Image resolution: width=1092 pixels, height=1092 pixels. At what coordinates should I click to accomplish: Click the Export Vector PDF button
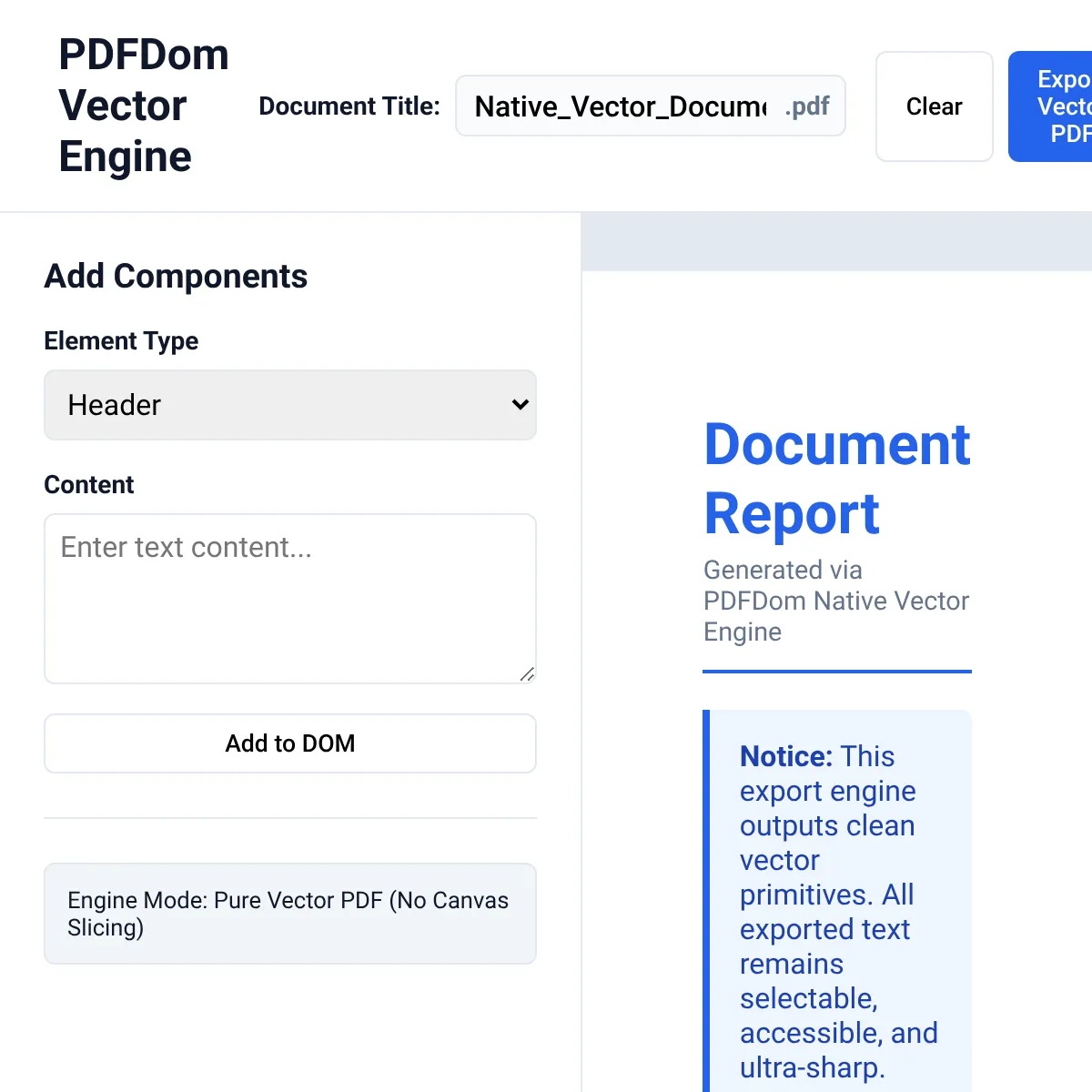[1051, 106]
